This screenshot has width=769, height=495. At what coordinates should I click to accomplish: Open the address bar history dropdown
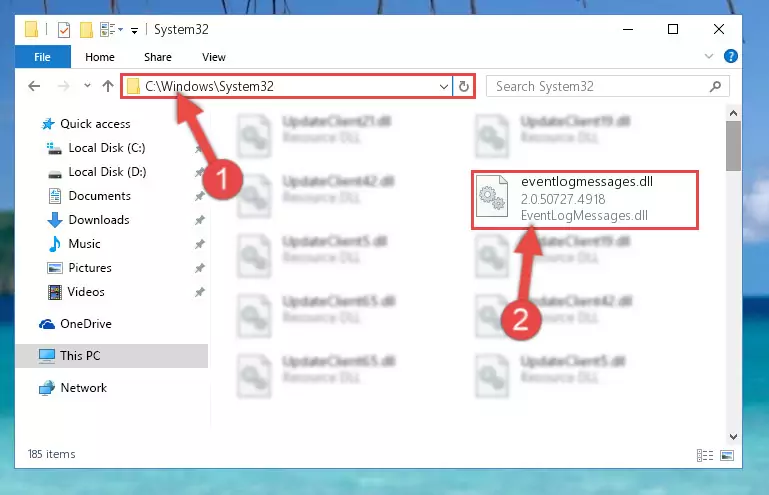click(x=444, y=87)
